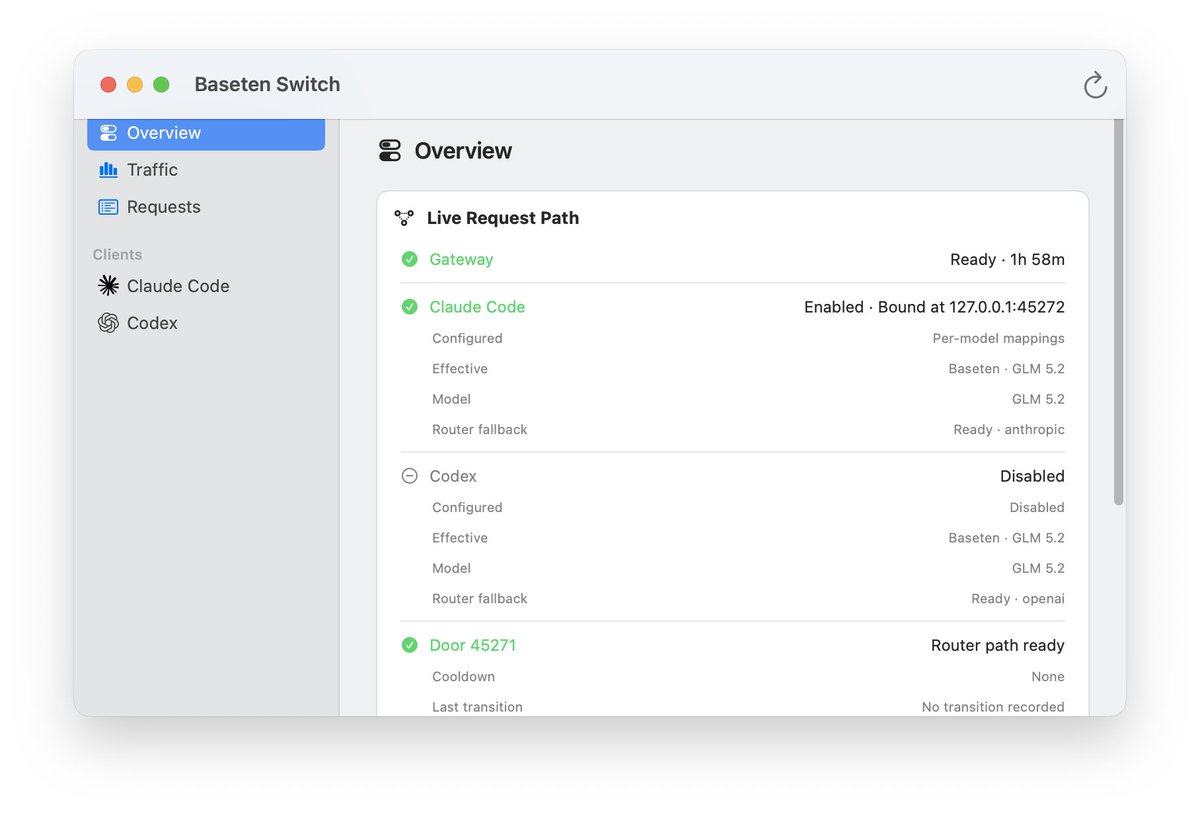
Task: Click the Clients section header
Action: click(117, 254)
